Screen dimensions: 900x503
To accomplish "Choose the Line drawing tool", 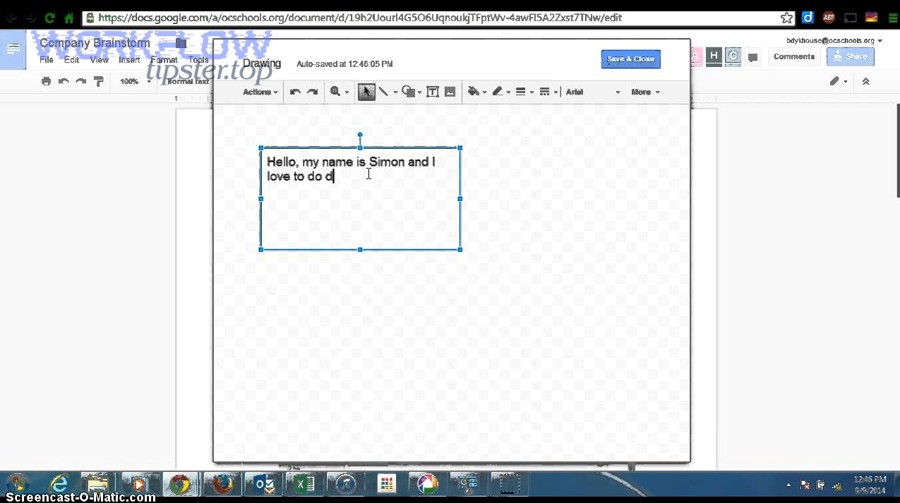I will click(384, 92).
